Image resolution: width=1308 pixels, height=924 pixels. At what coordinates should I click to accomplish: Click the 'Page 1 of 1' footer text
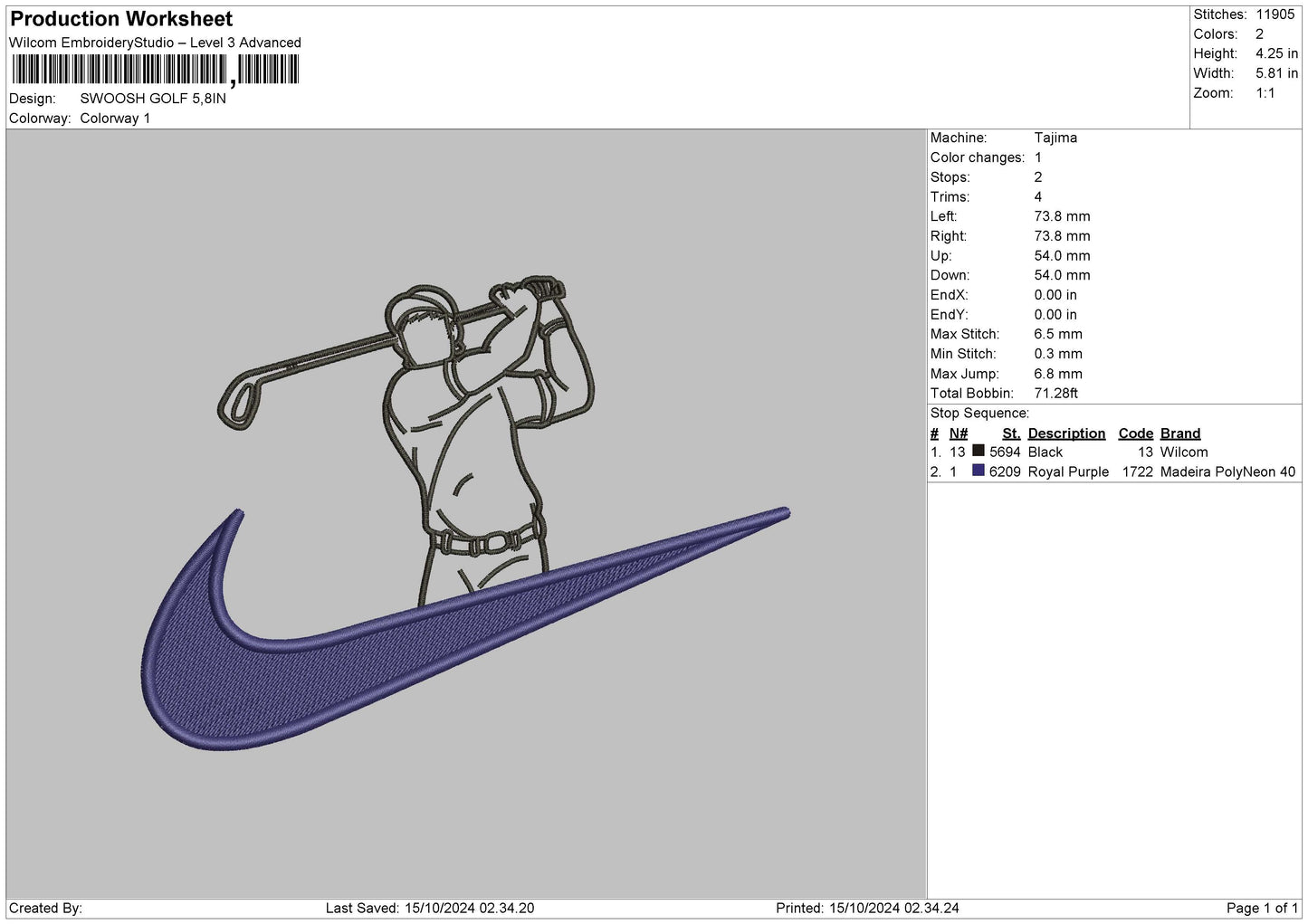click(x=1263, y=909)
